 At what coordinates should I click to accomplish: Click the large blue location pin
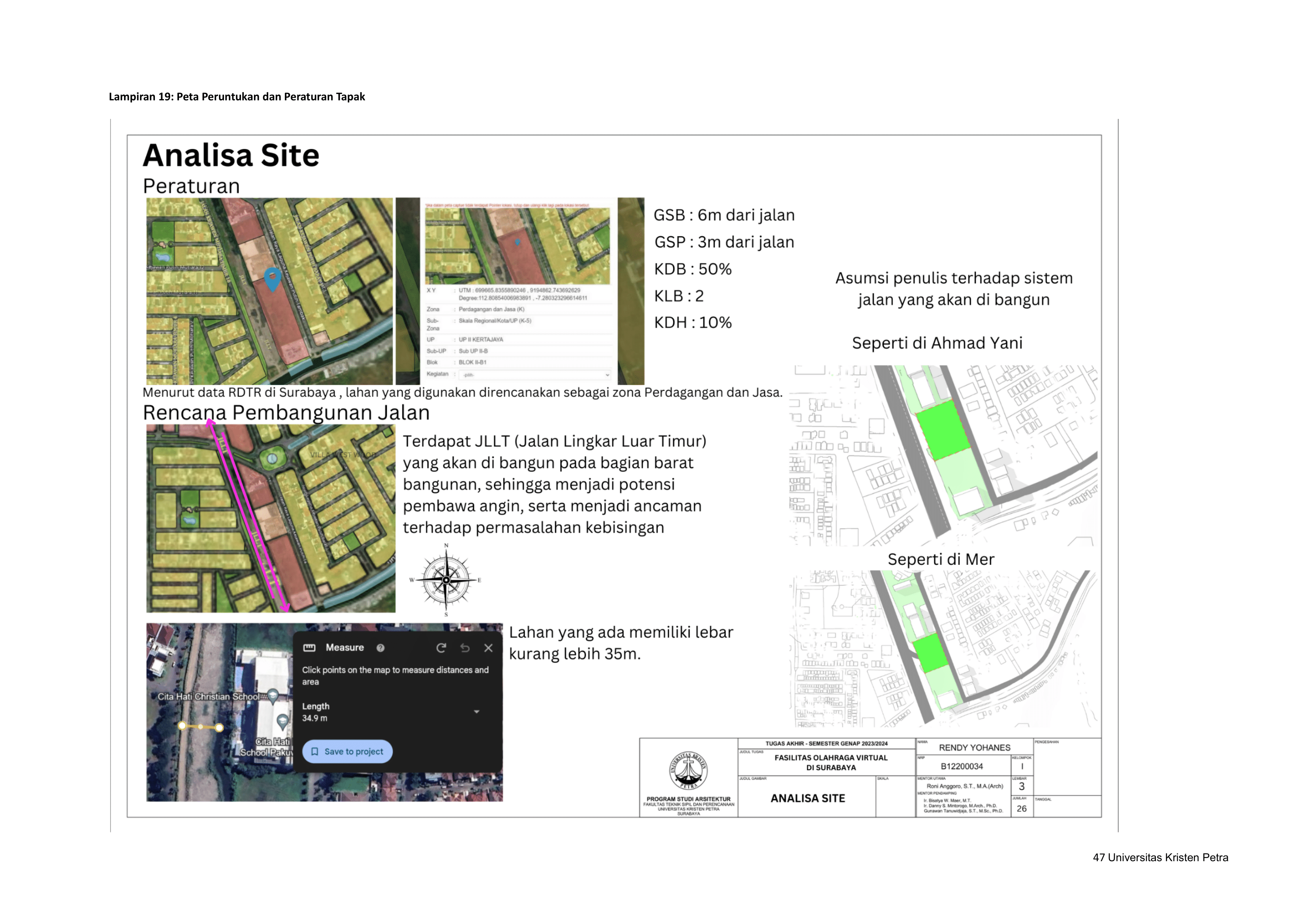tap(273, 279)
